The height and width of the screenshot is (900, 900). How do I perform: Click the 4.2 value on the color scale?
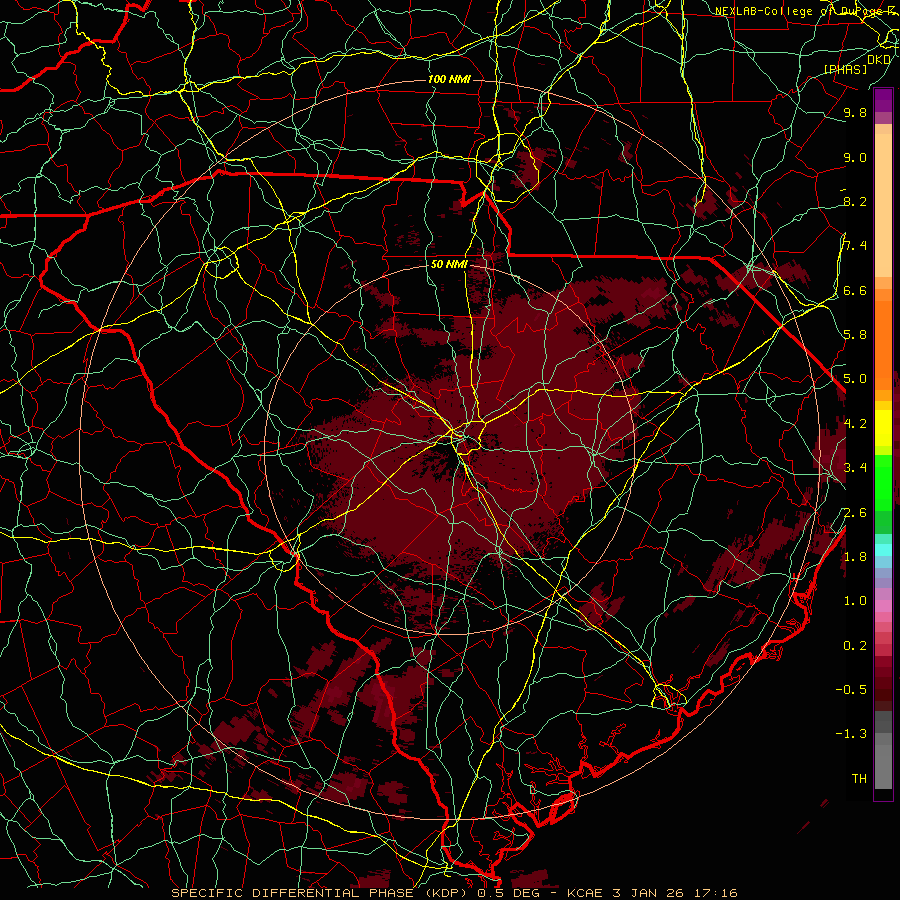pos(855,424)
